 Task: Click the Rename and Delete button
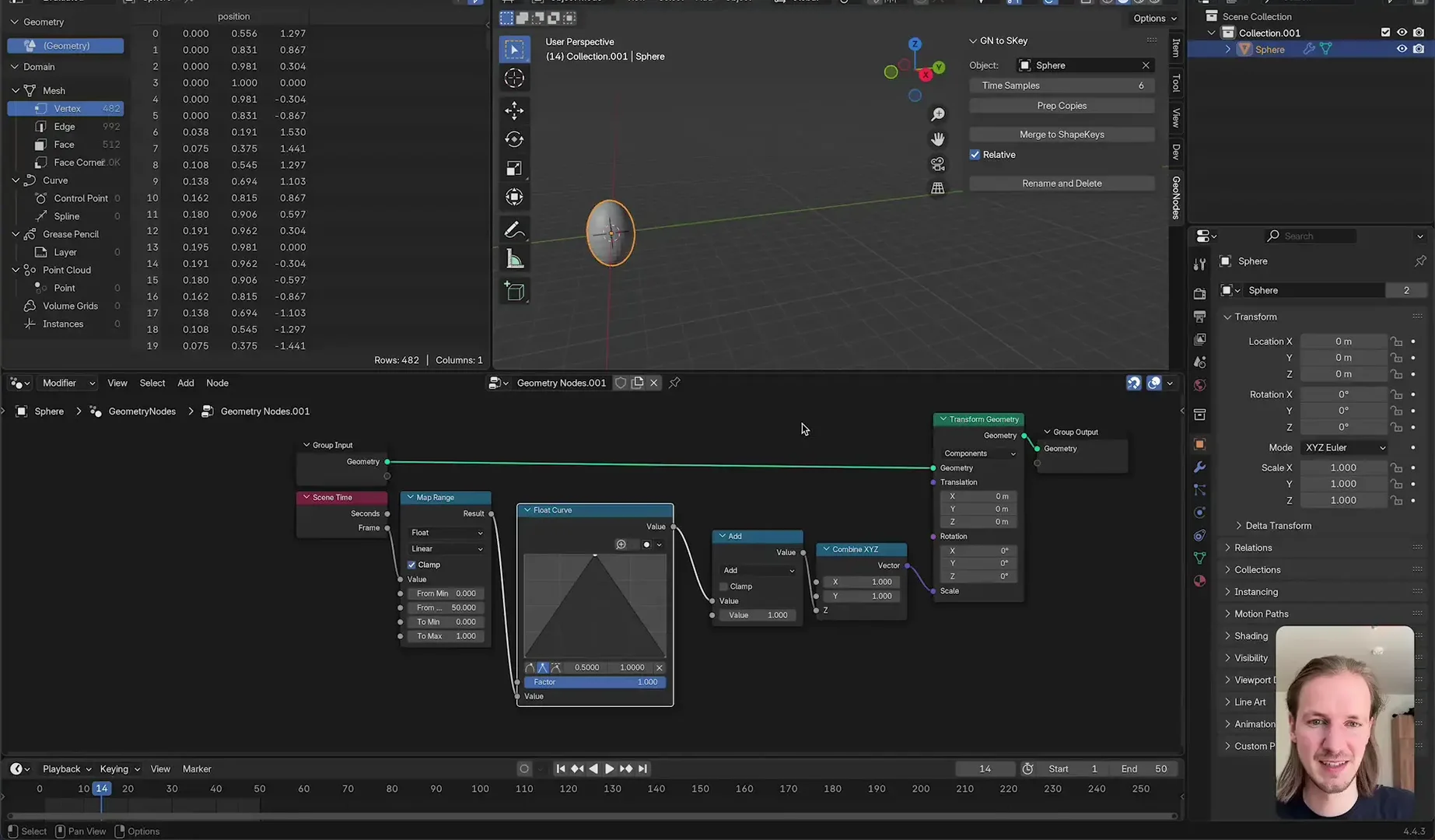(1062, 184)
